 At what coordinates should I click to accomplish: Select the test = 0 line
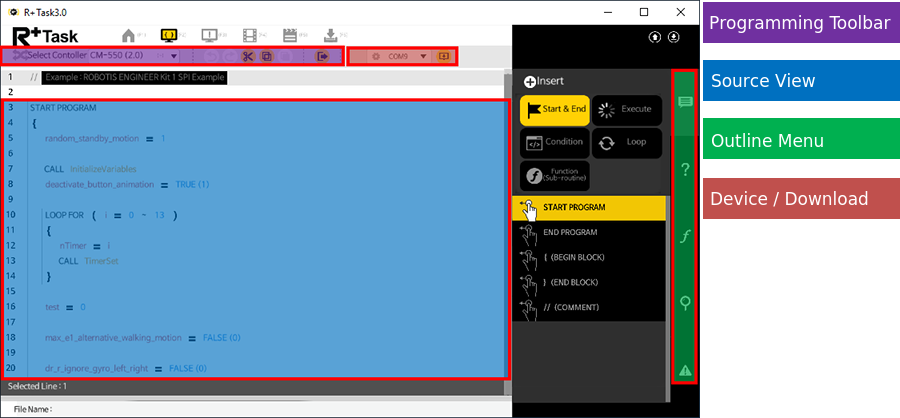[65, 307]
